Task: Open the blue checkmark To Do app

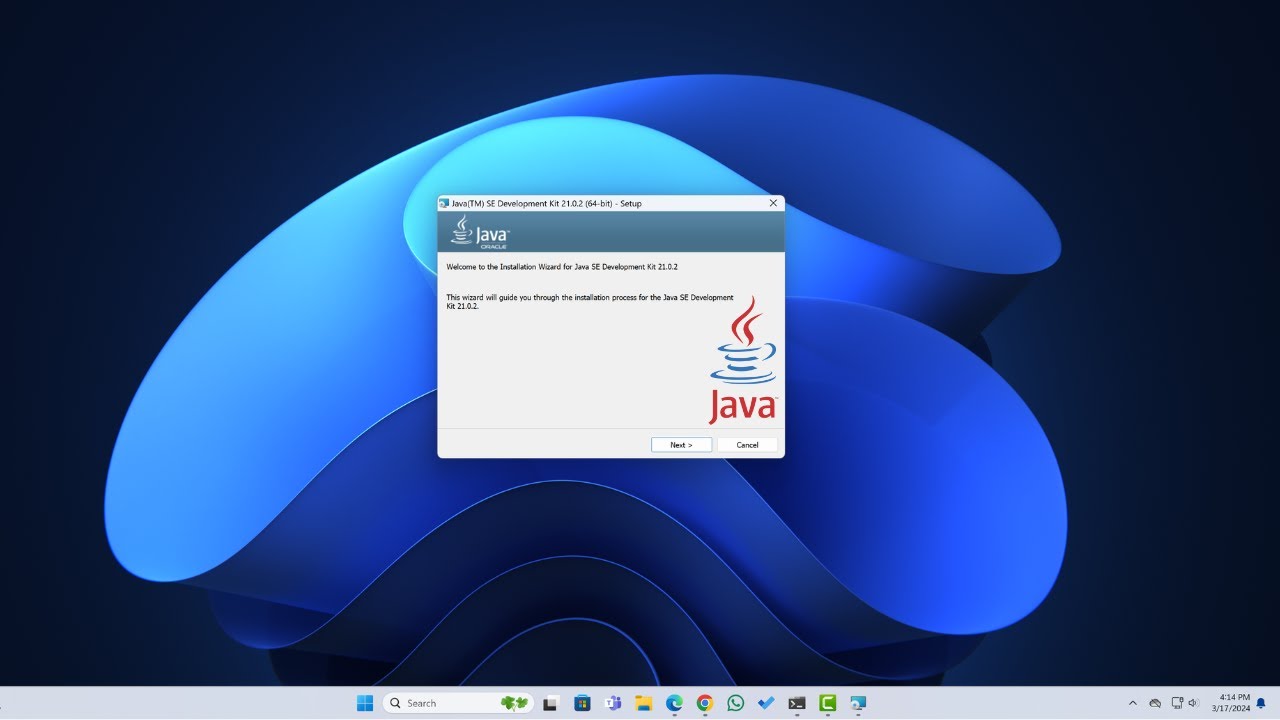Action: 766,703
